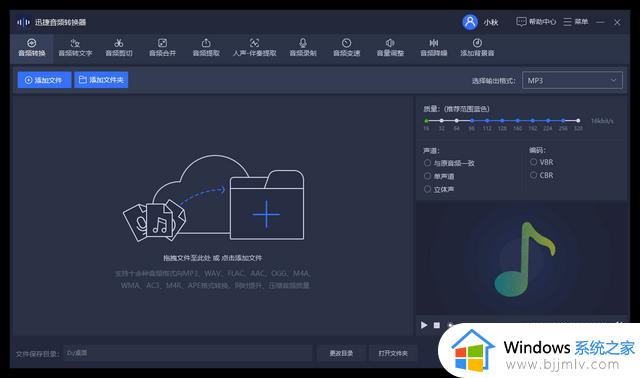This screenshot has width=640, height=378.
Task: Click the play button in preview player
Action: pyautogui.click(x=424, y=325)
